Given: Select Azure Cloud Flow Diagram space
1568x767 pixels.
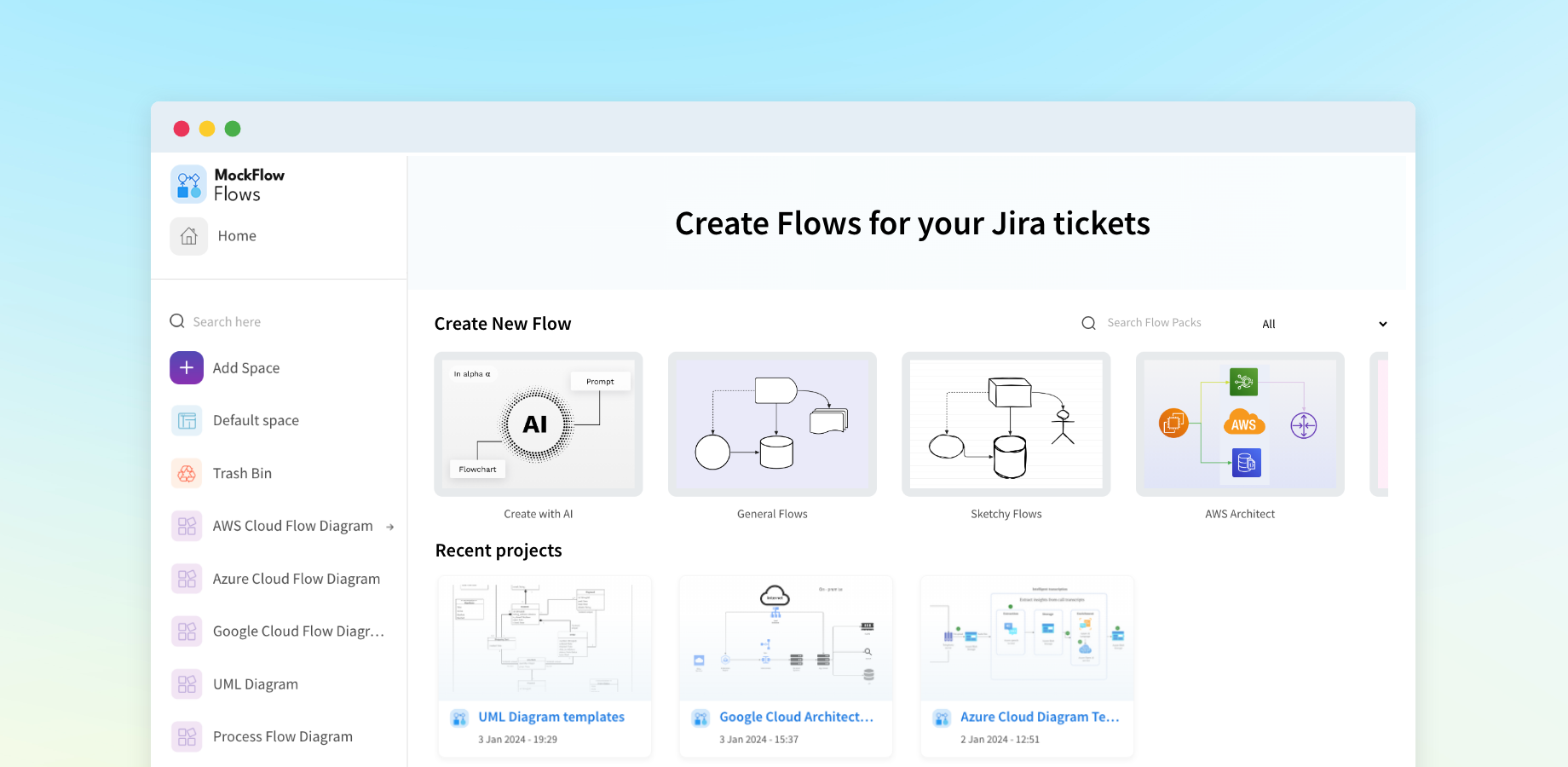Looking at the screenshot, I should point(297,579).
